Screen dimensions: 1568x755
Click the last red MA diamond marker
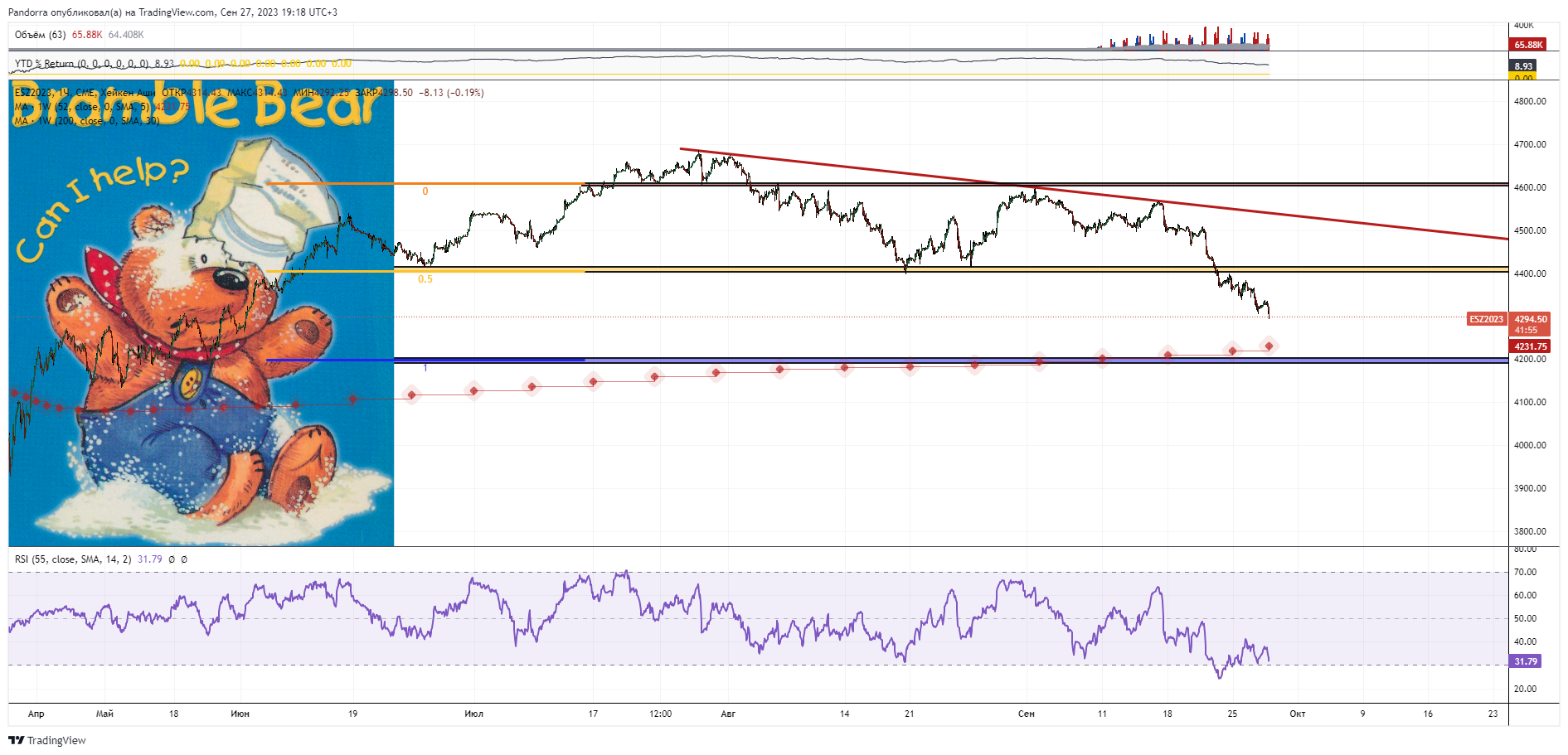coord(1269,346)
